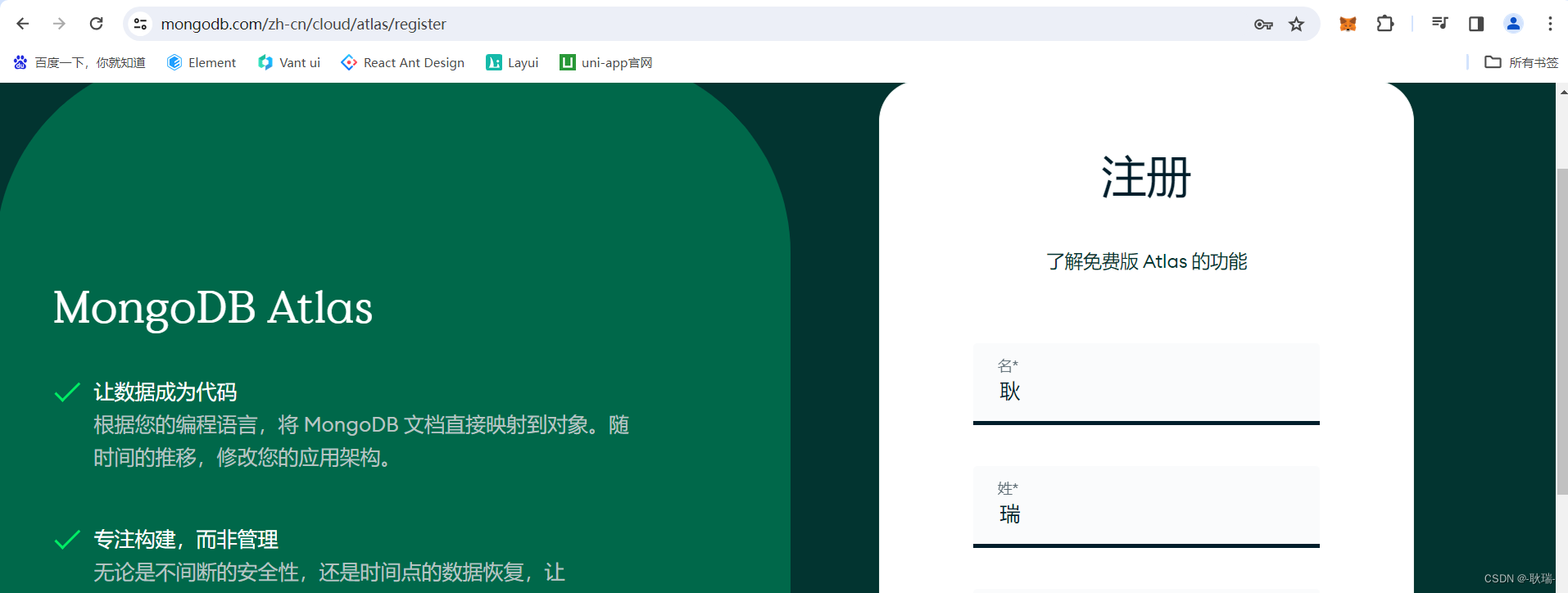Screen dimensions: 1568x593
Task: Open the React Ant Design bookmark
Action: (403, 62)
